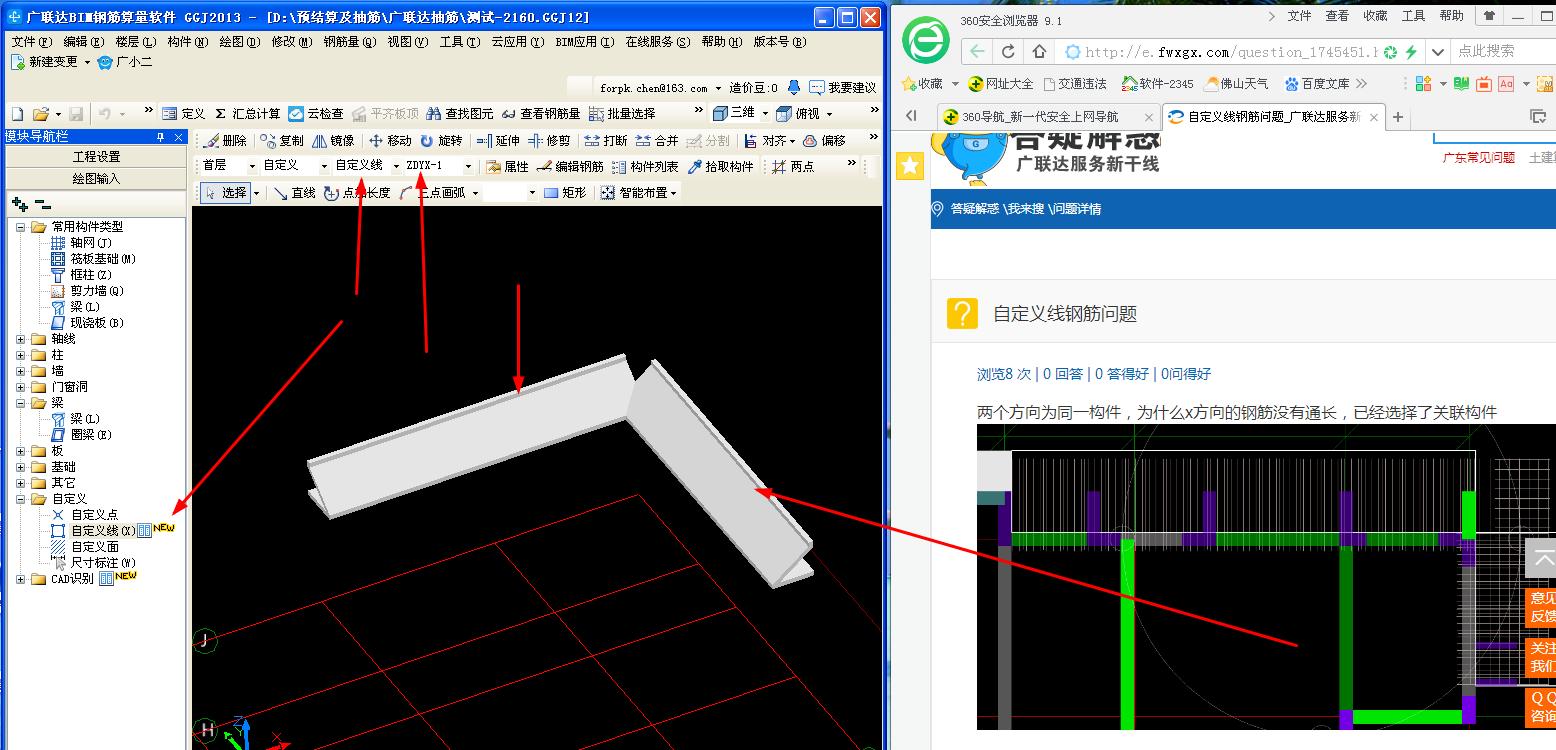Select the 延伸 extend tool
1556x750 pixels.
tap(498, 141)
